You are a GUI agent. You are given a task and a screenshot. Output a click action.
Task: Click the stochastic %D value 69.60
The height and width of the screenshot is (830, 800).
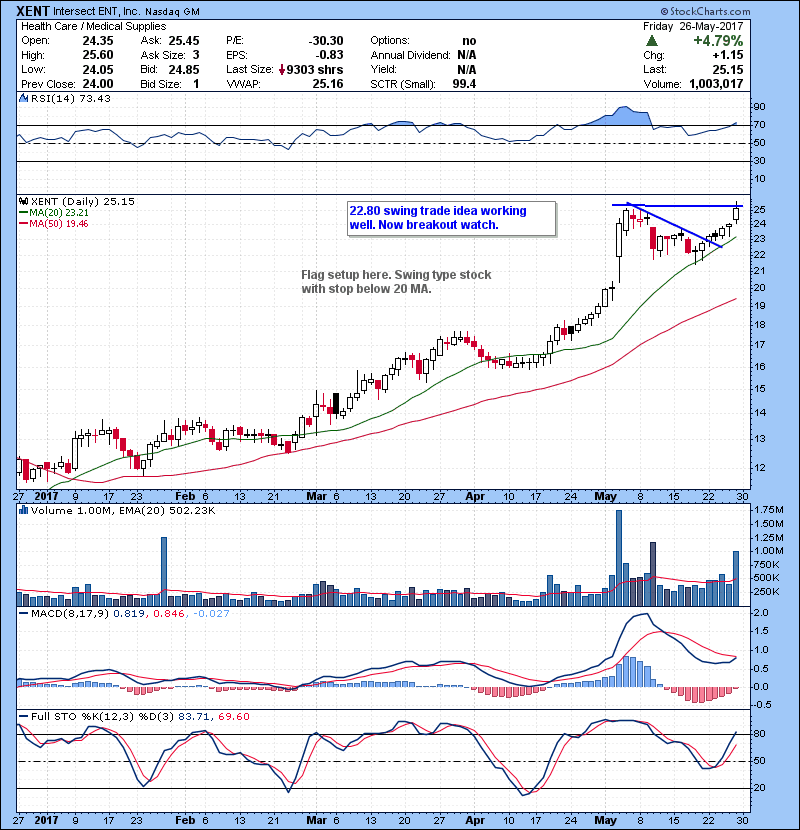point(233,716)
